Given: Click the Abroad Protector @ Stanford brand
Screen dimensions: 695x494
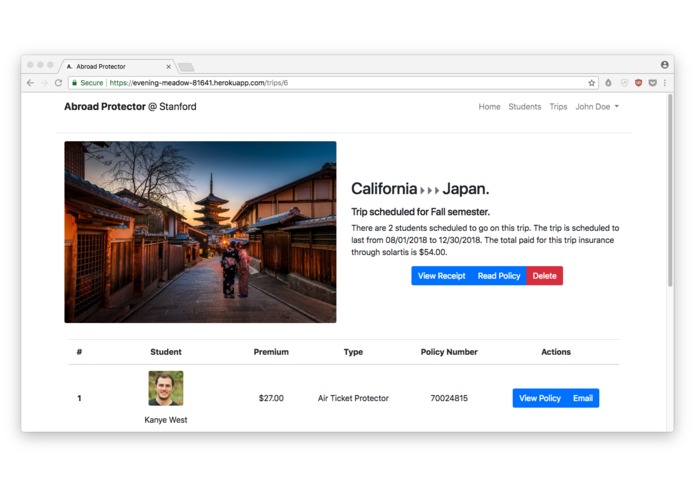Looking at the screenshot, I should 130,107.
